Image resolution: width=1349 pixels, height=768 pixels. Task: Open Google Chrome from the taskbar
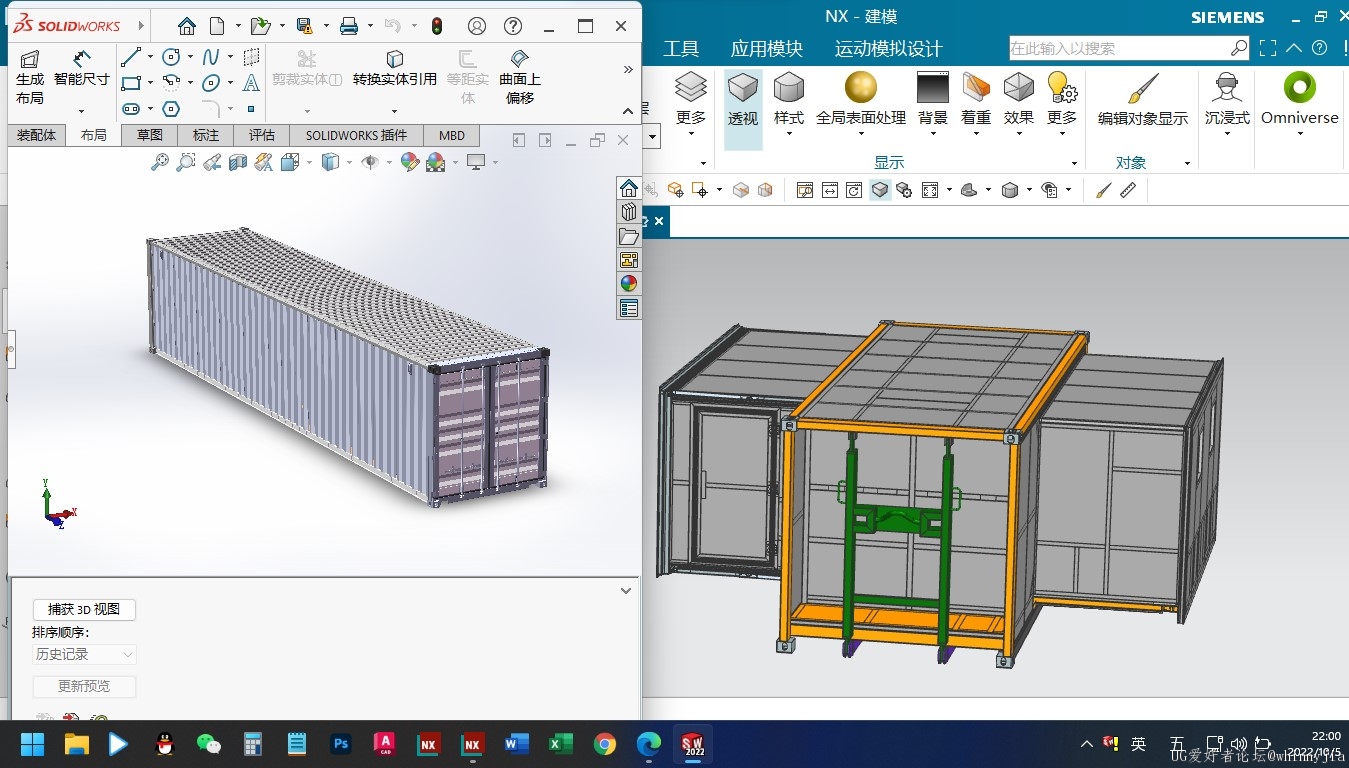click(x=604, y=744)
